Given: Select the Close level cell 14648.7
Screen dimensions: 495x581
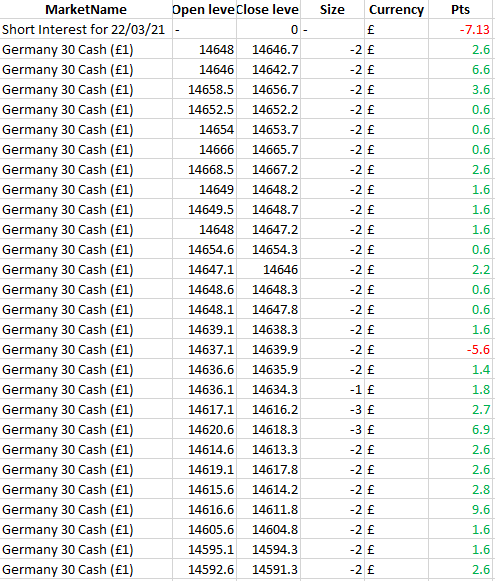Looking at the screenshot, I should point(268,209).
